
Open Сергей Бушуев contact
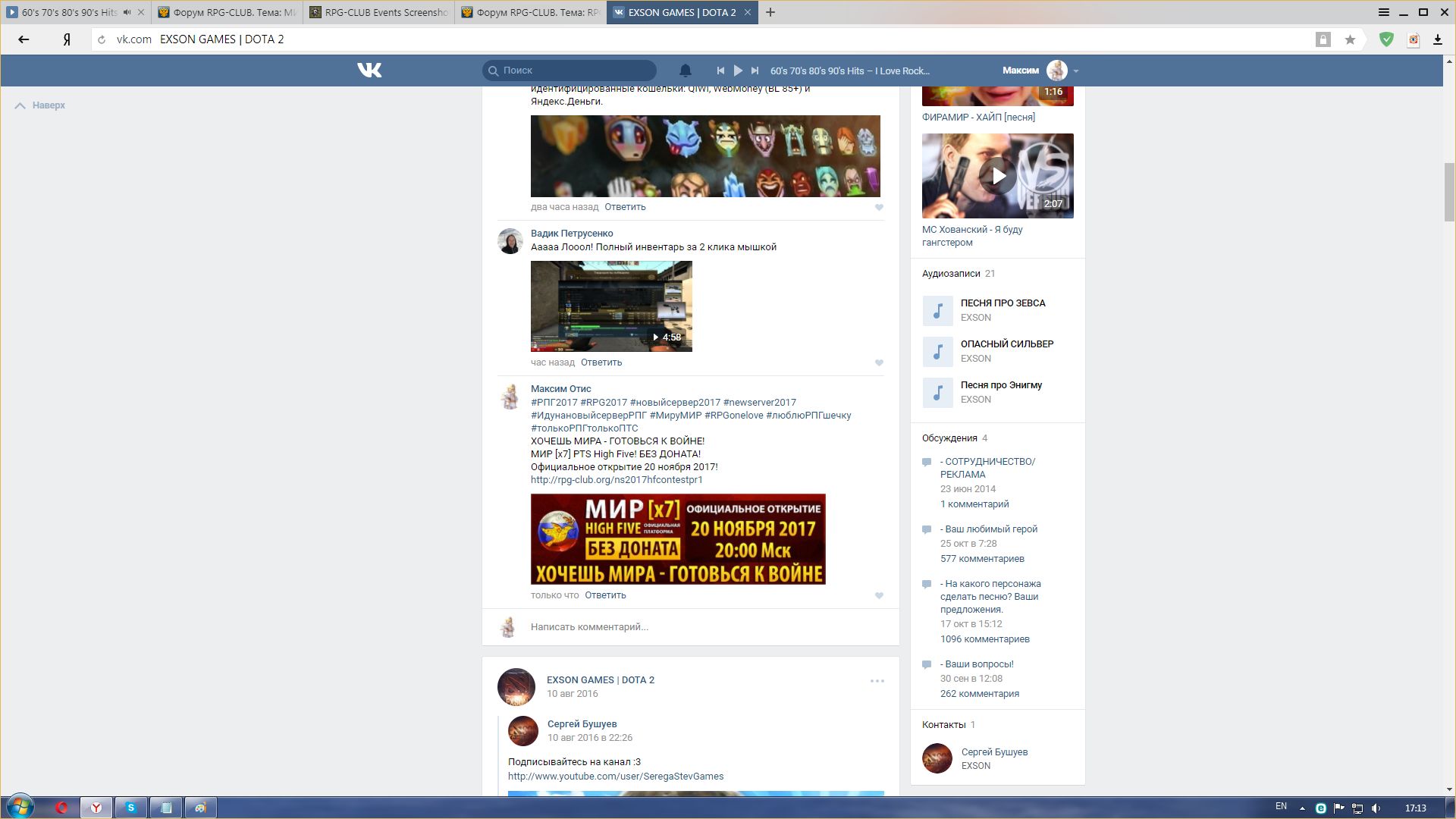pos(994,752)
